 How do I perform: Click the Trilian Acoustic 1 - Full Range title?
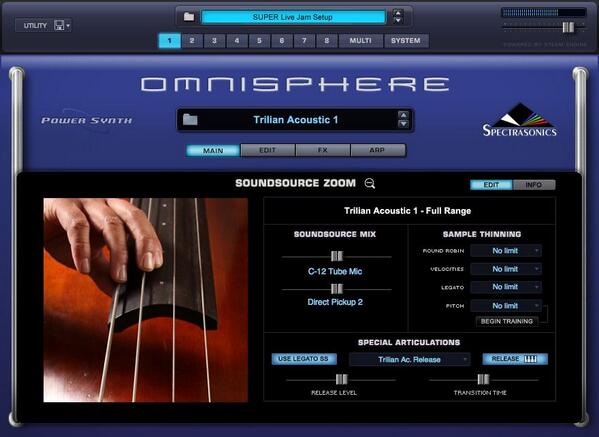[408, 211]
